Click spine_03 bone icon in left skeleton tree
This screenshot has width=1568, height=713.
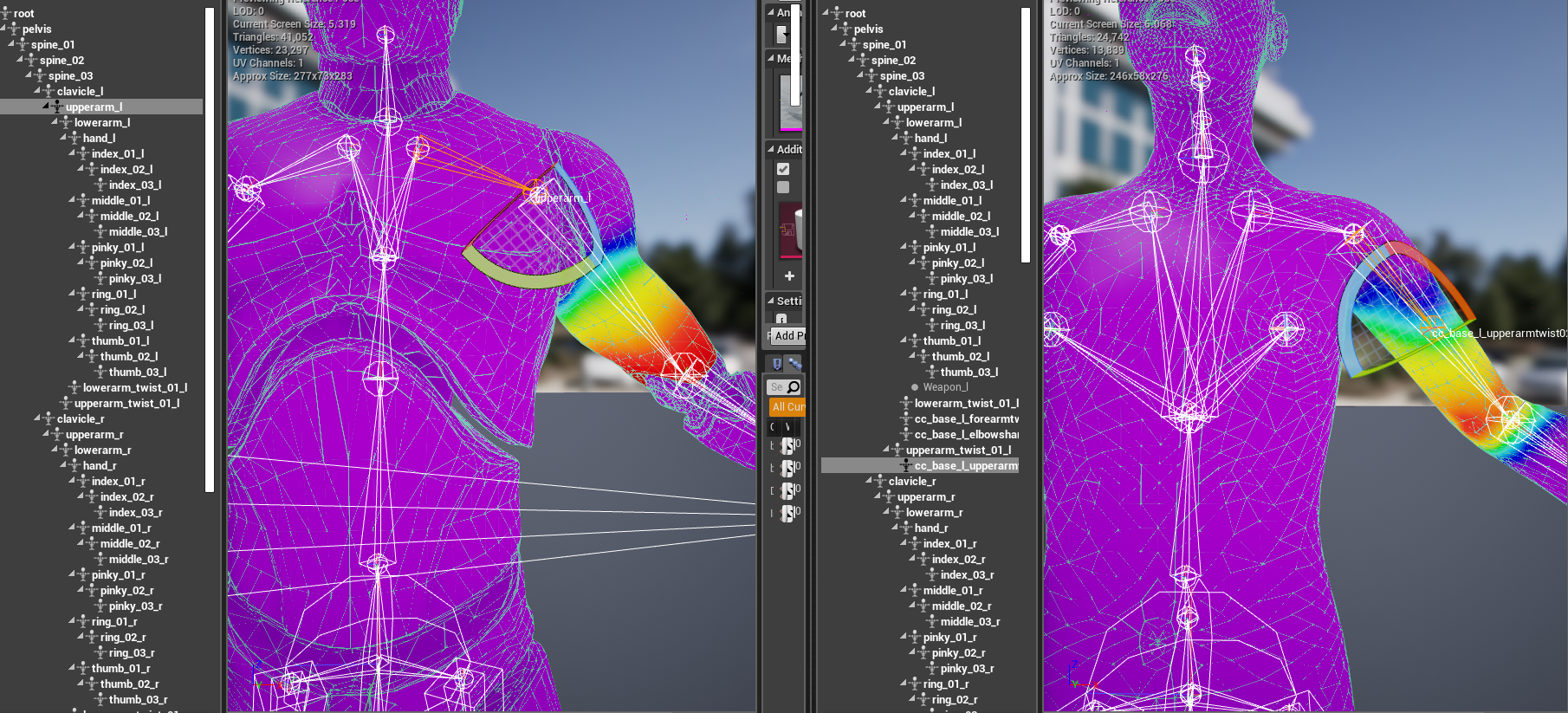41,75
